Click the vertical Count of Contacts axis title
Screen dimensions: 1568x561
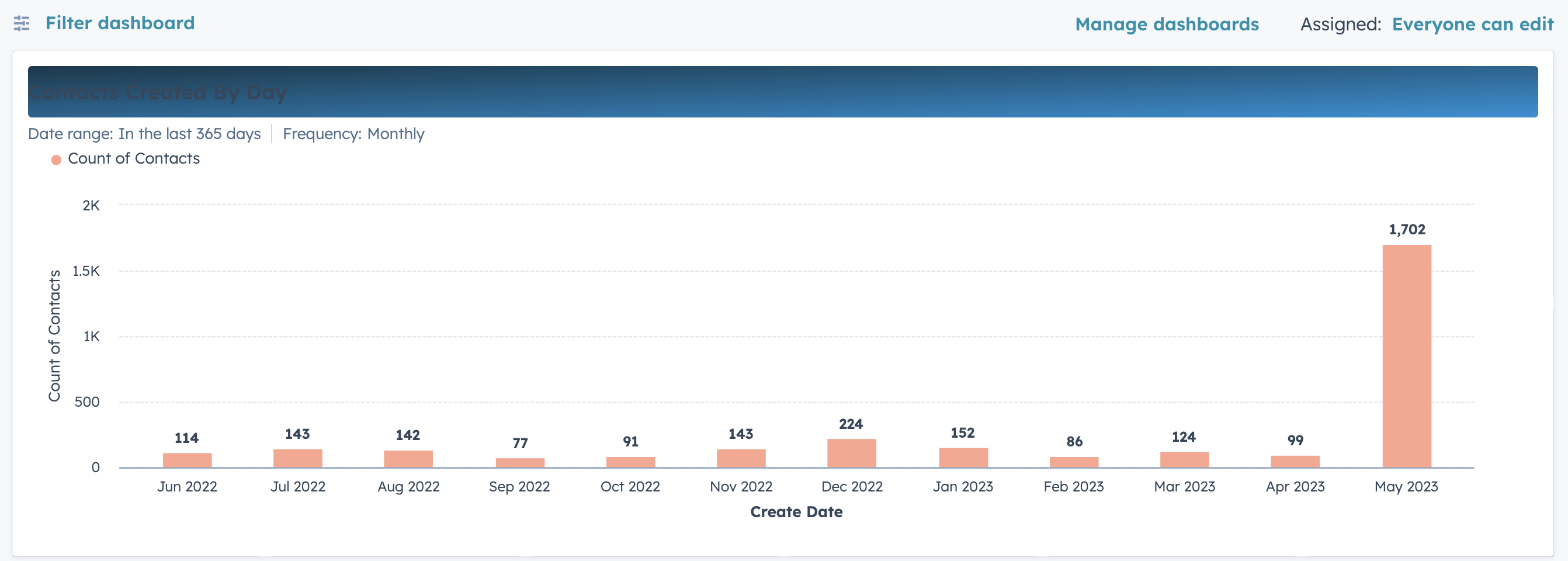(55, 335)
